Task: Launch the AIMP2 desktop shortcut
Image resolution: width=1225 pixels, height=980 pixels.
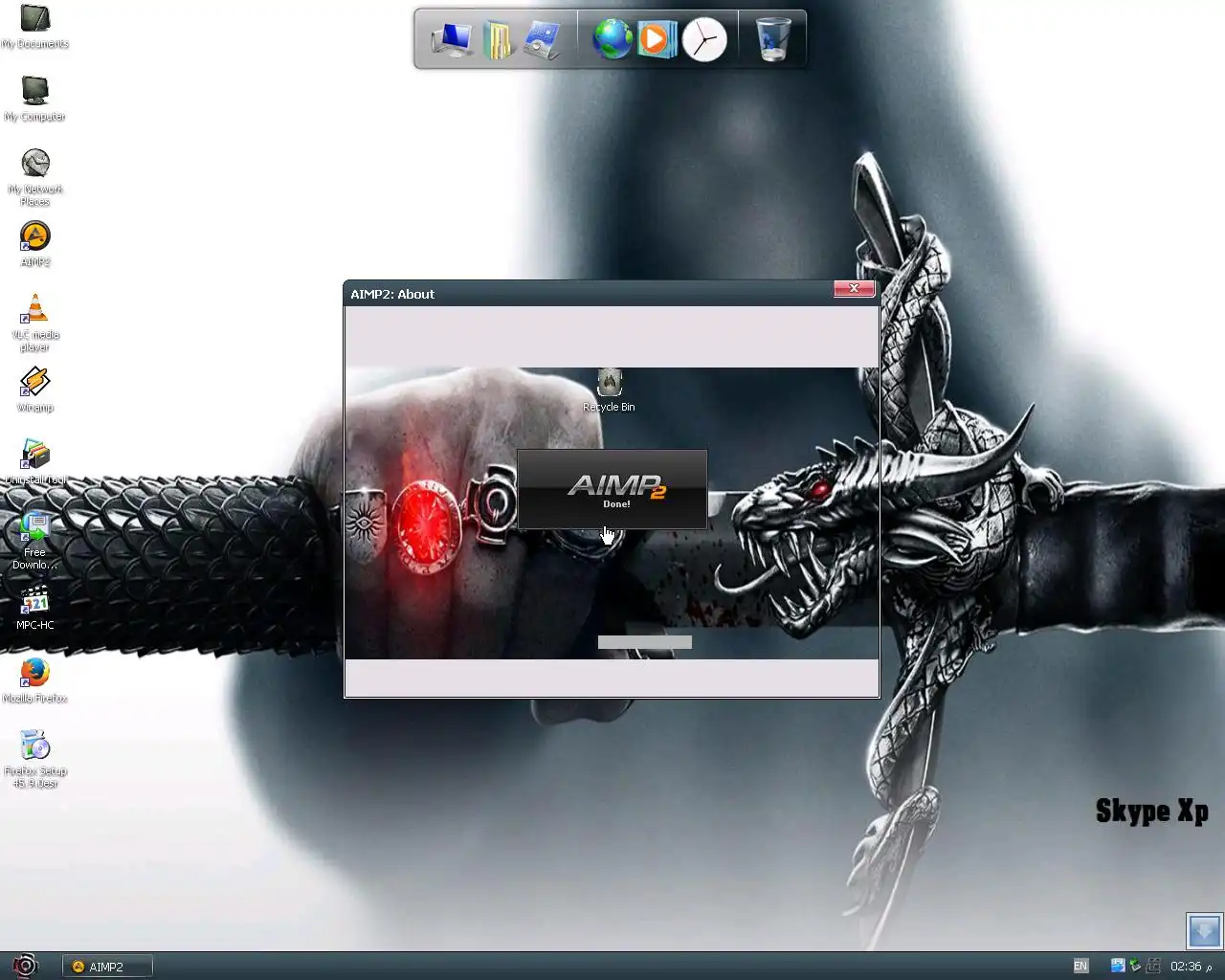Action: (x=34, y=244)
